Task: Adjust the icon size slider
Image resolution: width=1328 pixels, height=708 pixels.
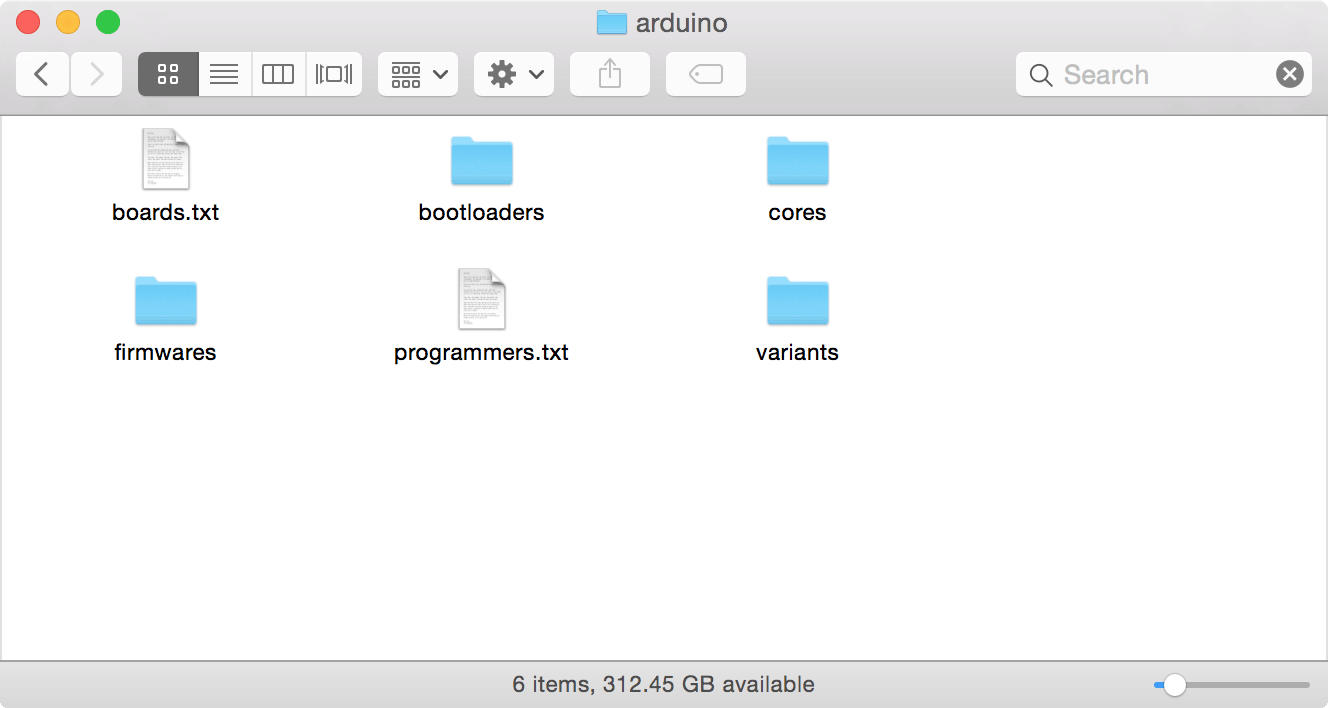Action: (x=1173, y=684)
